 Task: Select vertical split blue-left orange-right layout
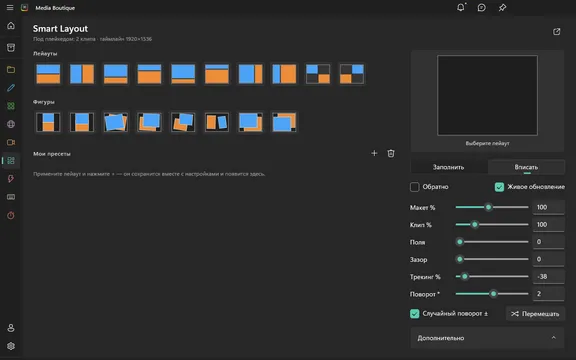[x=82, y=74]
